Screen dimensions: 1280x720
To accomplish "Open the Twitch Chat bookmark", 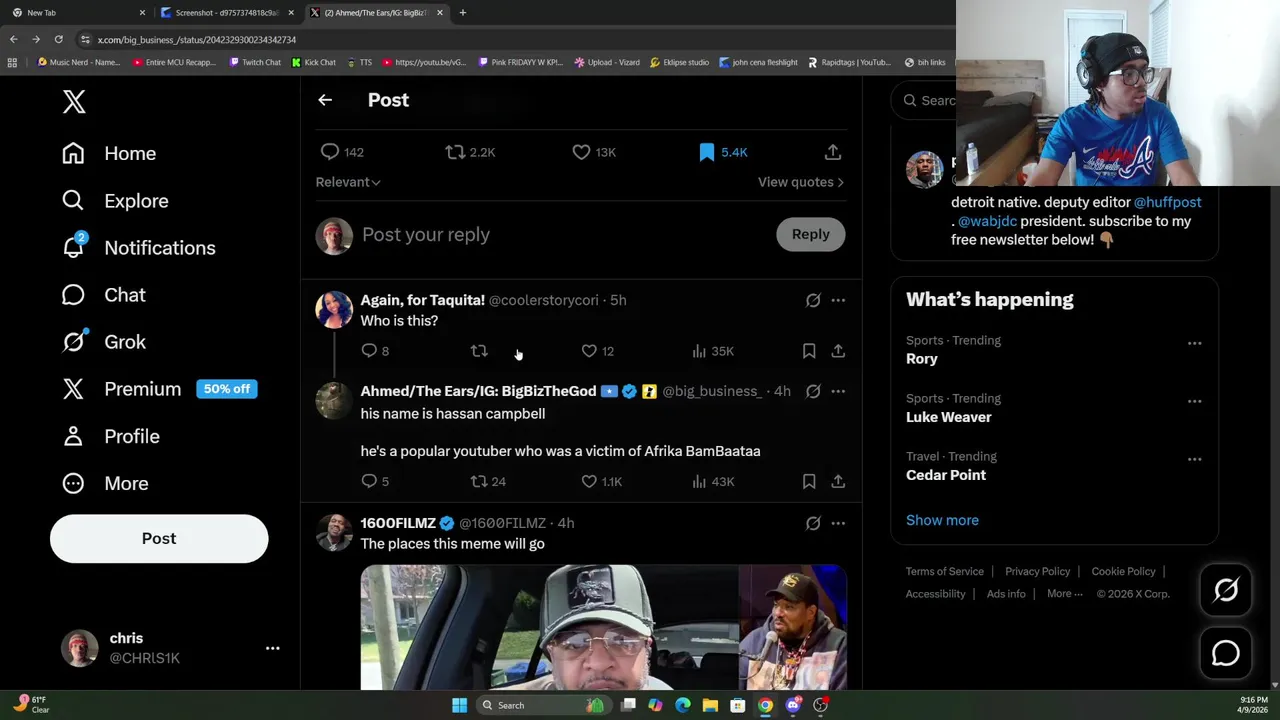I will [x=255, y=62].
